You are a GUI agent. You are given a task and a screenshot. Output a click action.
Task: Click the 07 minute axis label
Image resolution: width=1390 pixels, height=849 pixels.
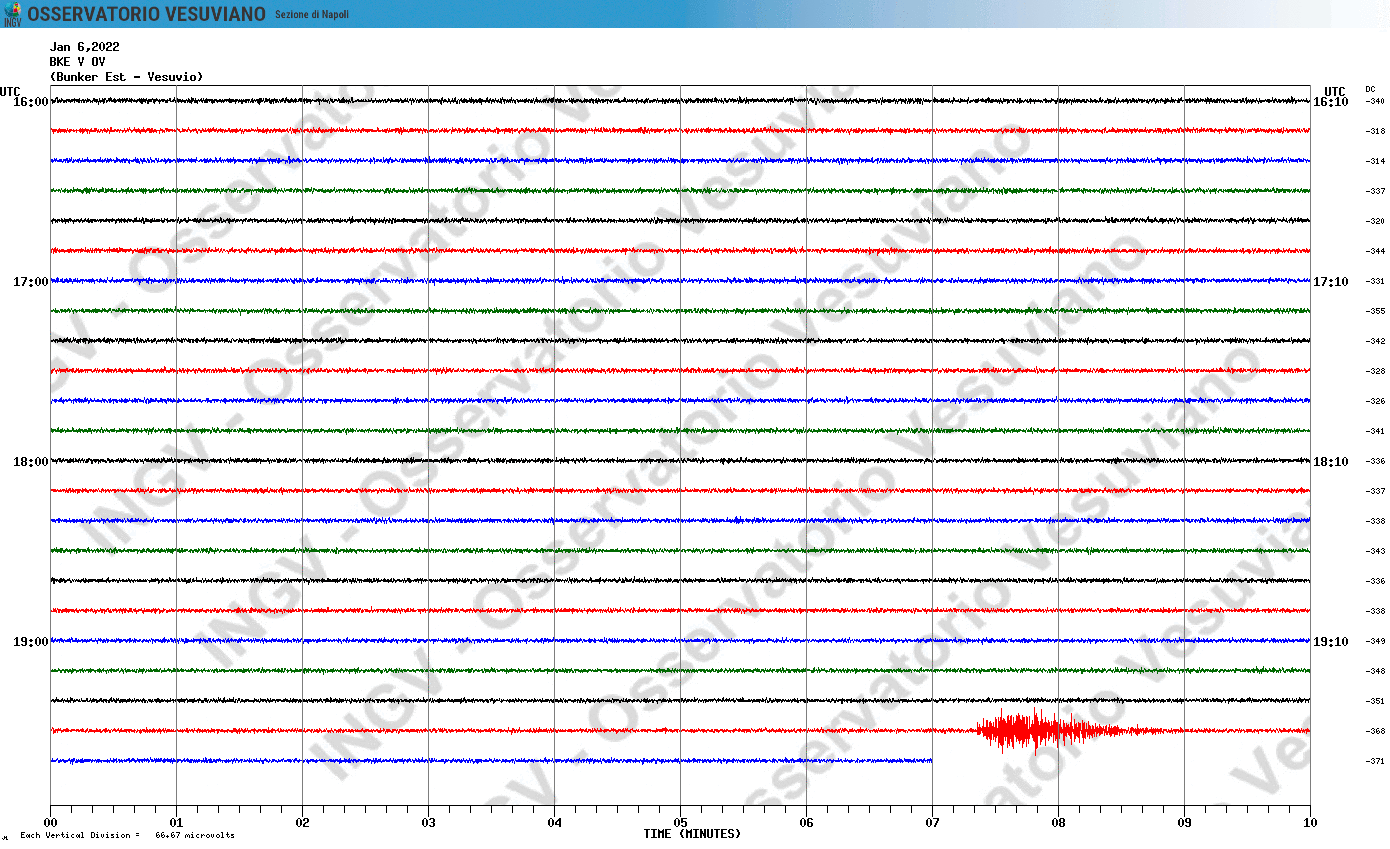point(932,822)
